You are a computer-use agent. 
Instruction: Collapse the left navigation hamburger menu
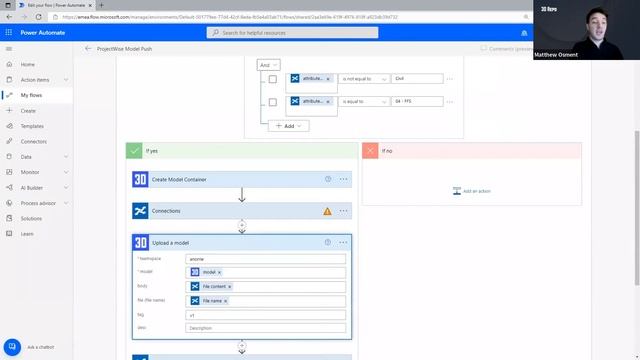pyautogui.click(x=9, y=49)
